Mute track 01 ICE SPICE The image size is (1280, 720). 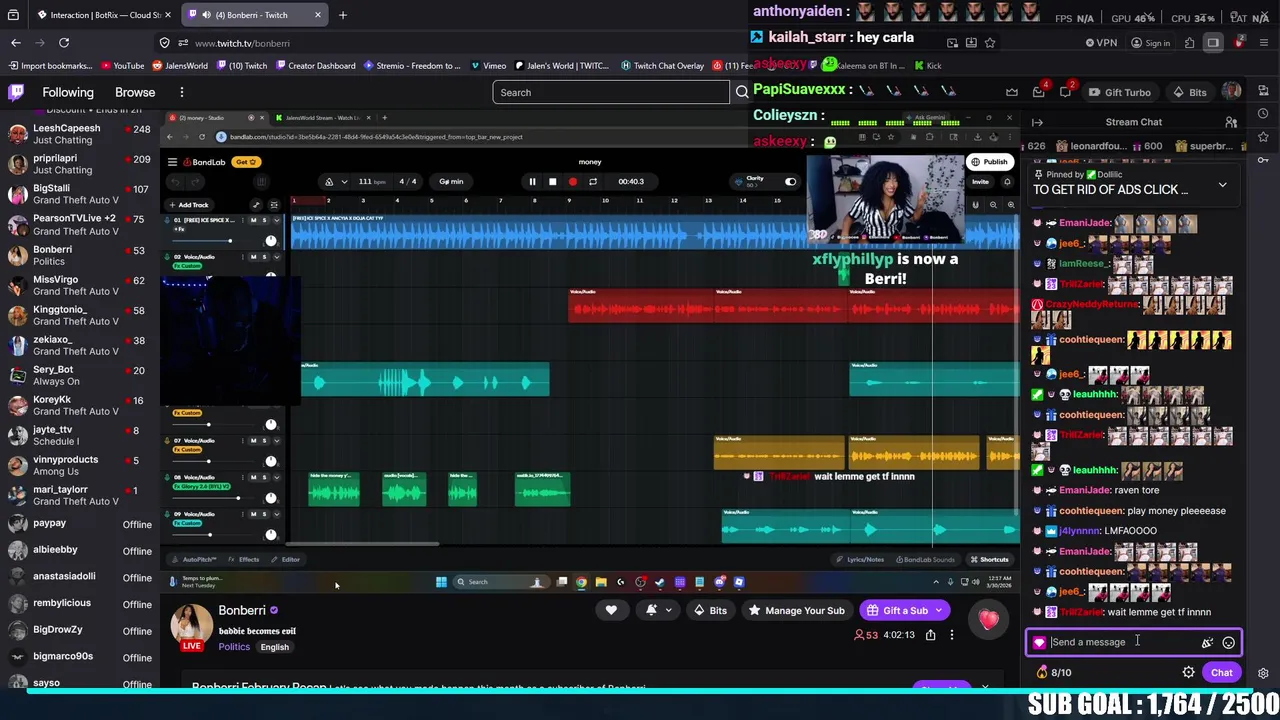tap(253, 220)
